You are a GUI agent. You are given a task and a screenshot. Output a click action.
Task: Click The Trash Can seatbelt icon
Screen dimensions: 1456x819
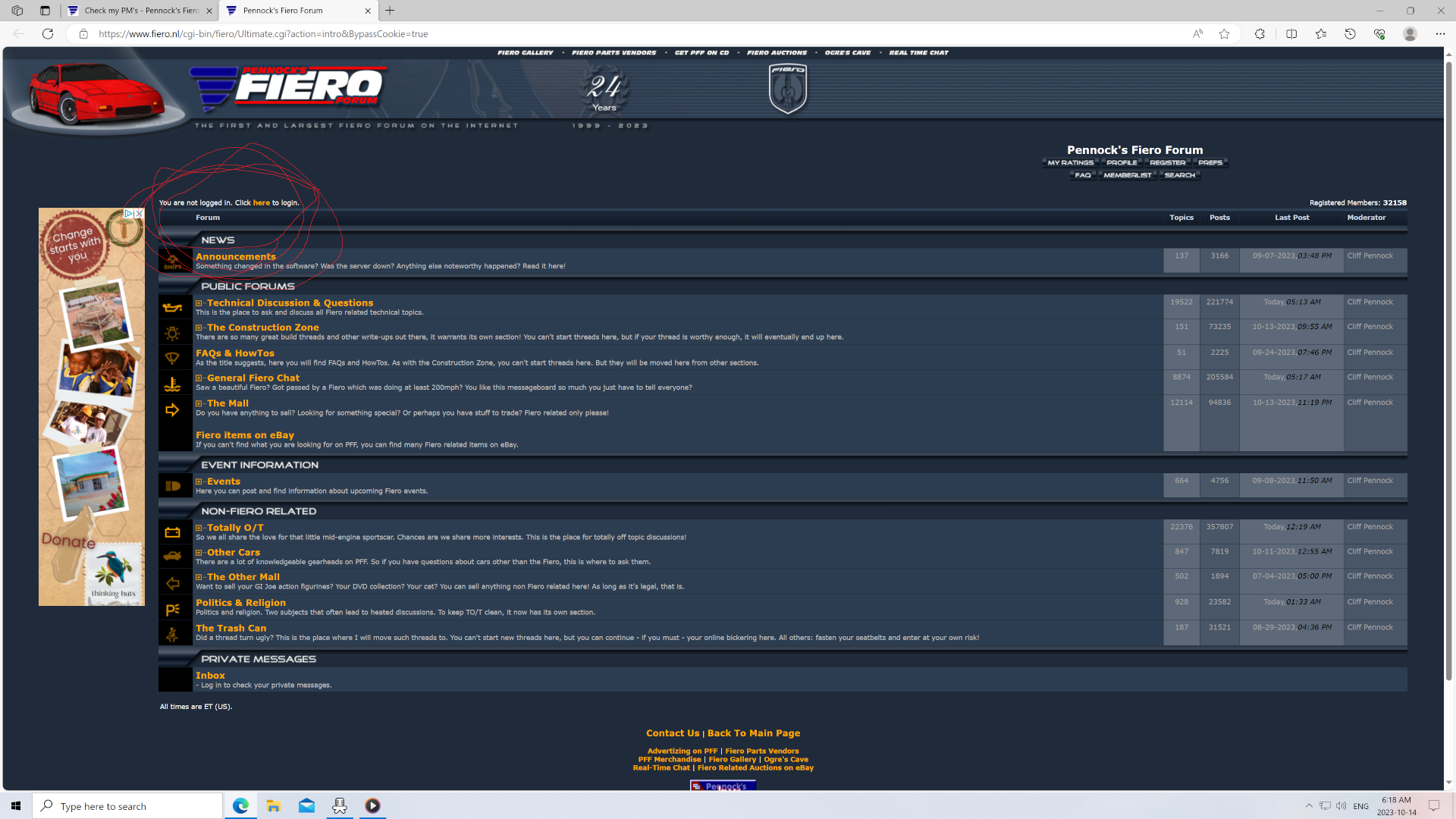tap(173, 634)
